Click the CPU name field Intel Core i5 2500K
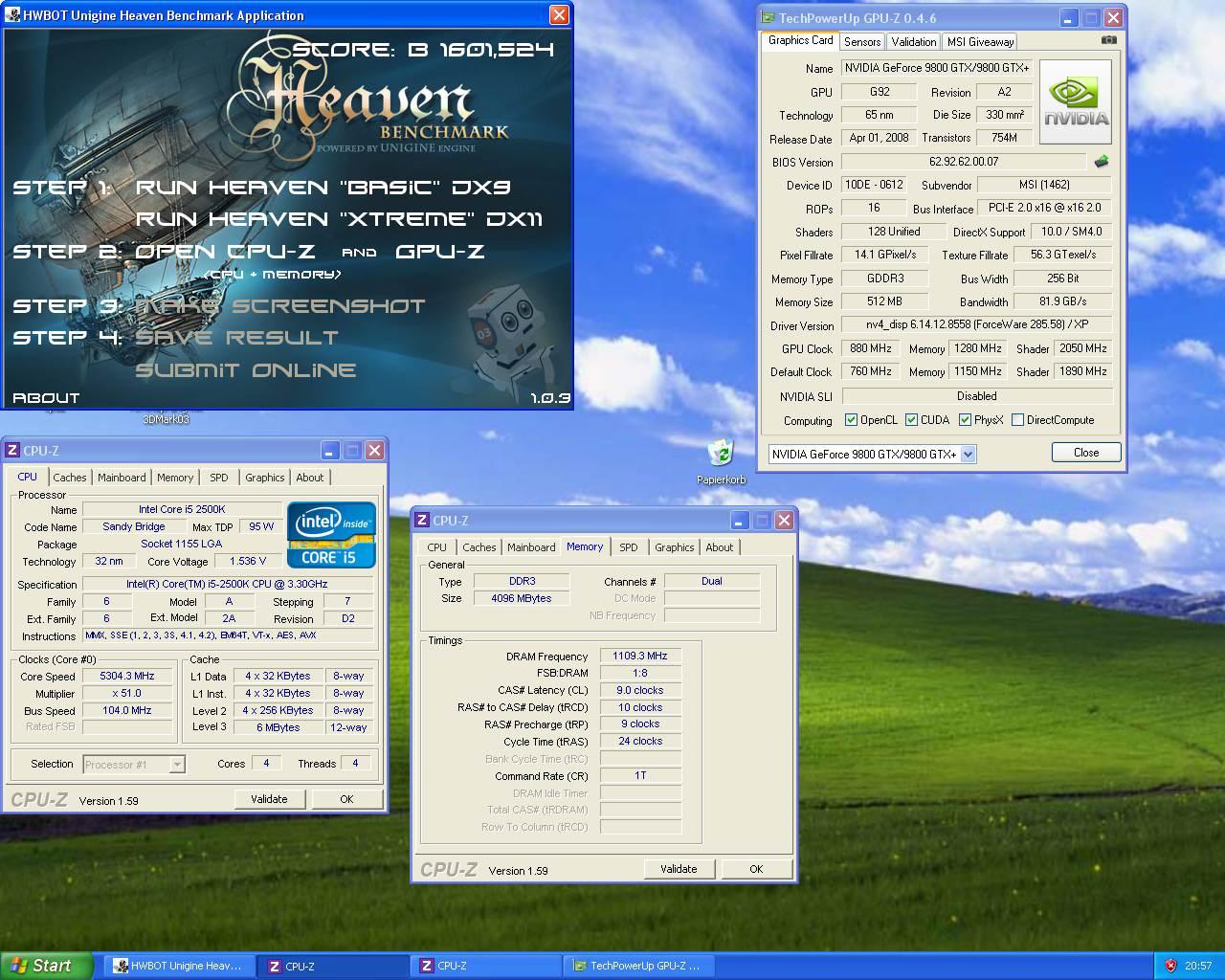 [x=182, y=509]
